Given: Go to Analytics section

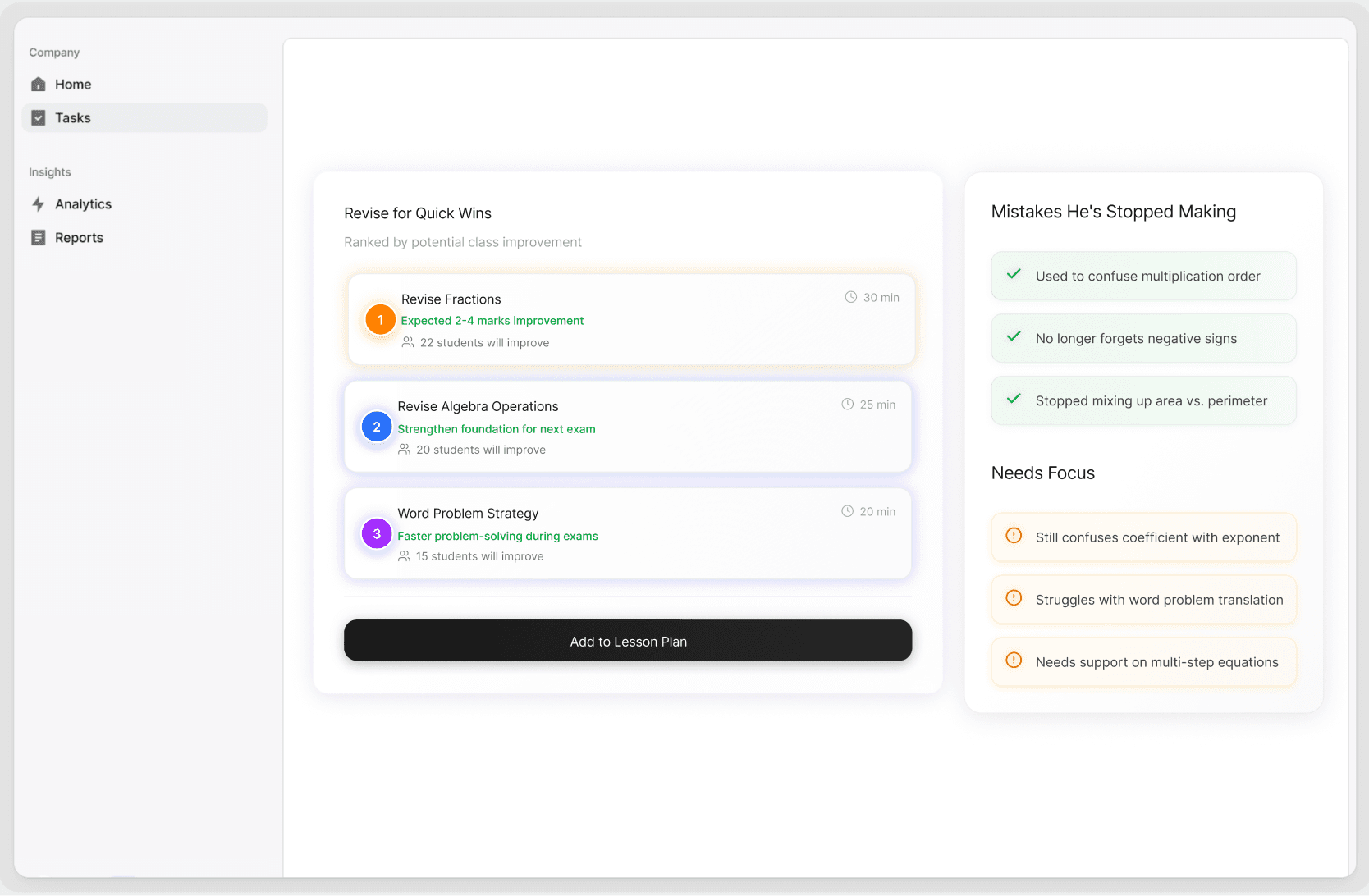Looking at the screenshot, I should tap(144, 204).
